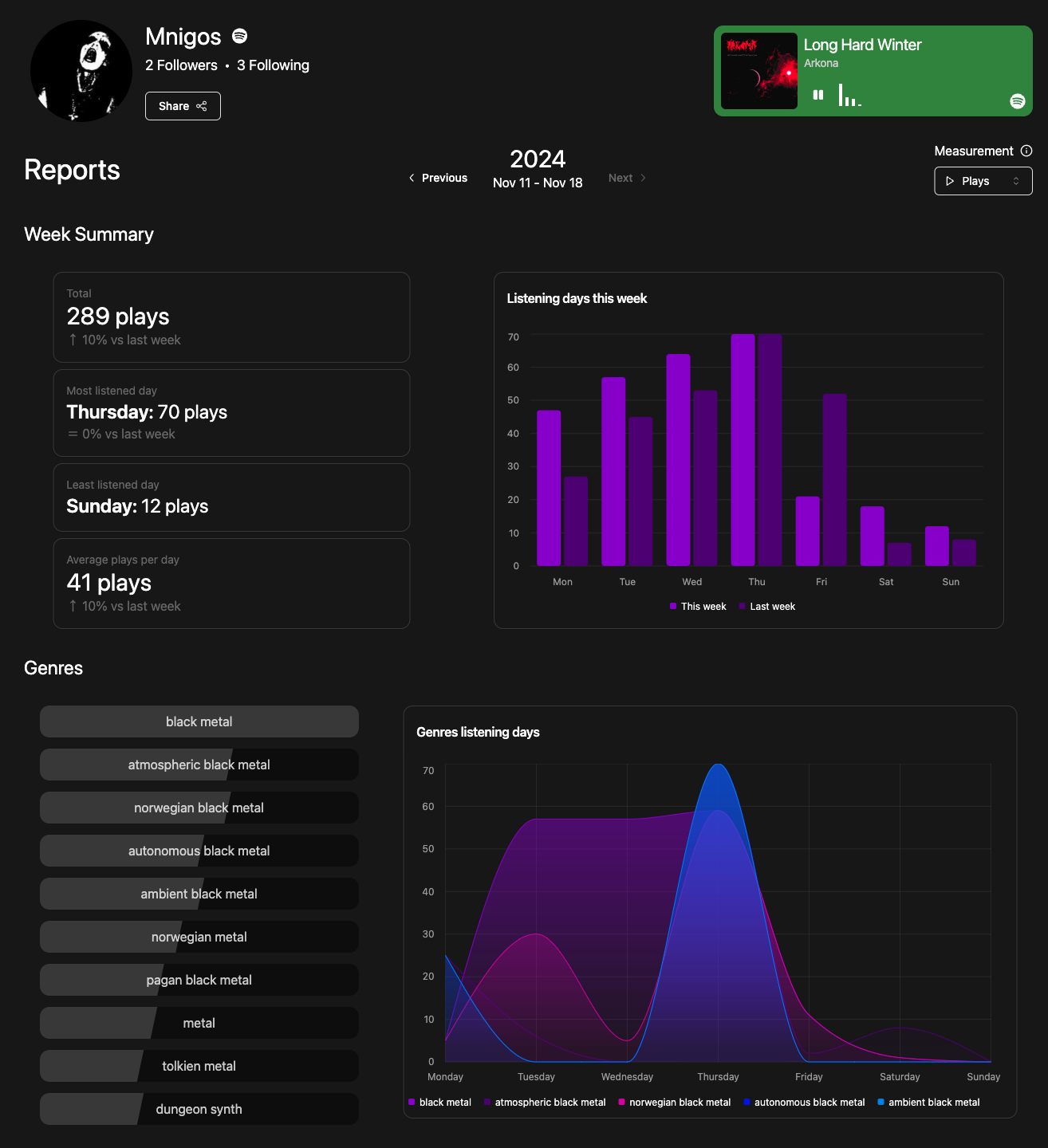Click the Week Summary heading
The height and width of the screenshot is (1148, 1048).
click(89, 234)
